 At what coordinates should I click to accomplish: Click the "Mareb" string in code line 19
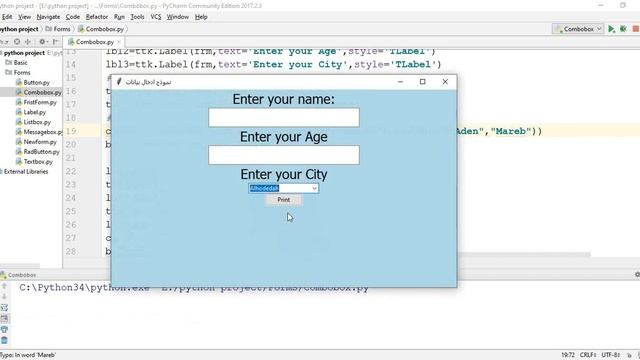click(x=511, y=131)
